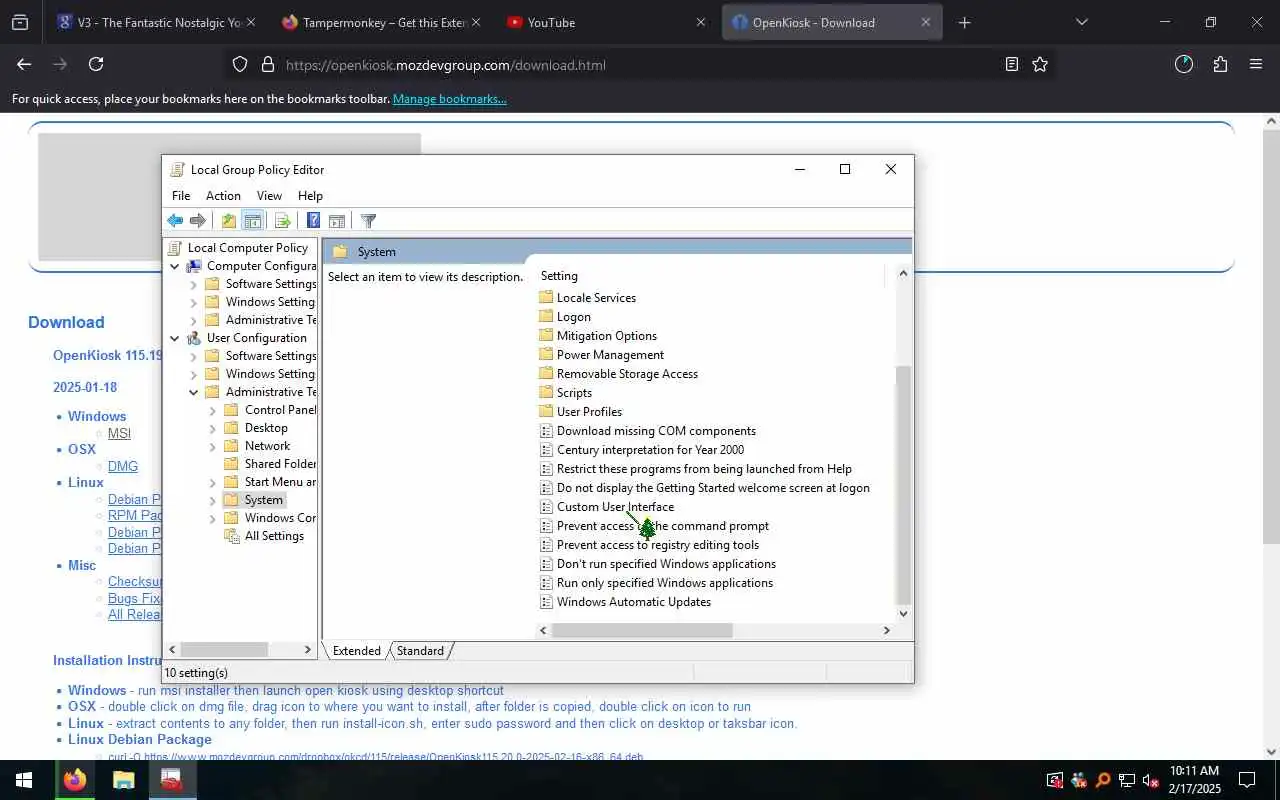Collapse User Configuration Administrative Templates node
The height and width of the screenshot is (800, 1280).
point(194,392)
